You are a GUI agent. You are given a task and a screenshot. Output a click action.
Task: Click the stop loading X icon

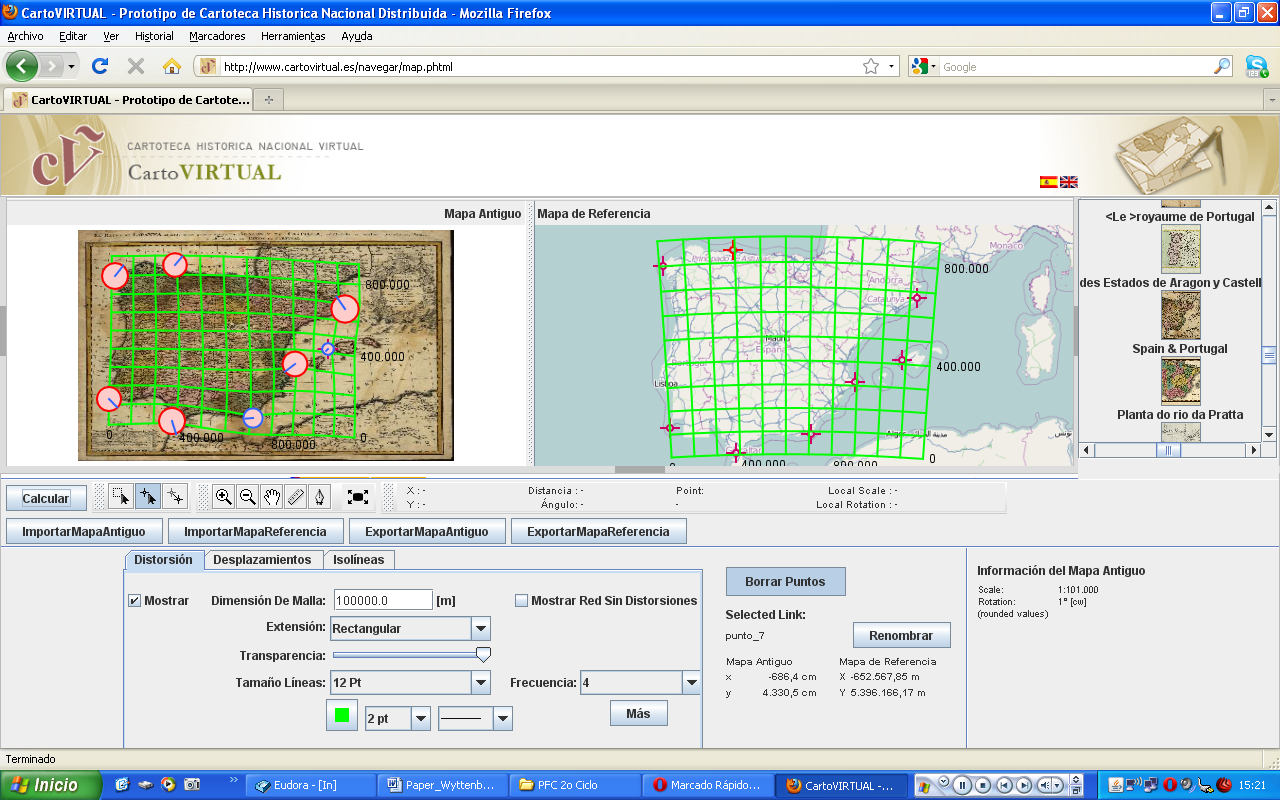click(x=136, y=66)
